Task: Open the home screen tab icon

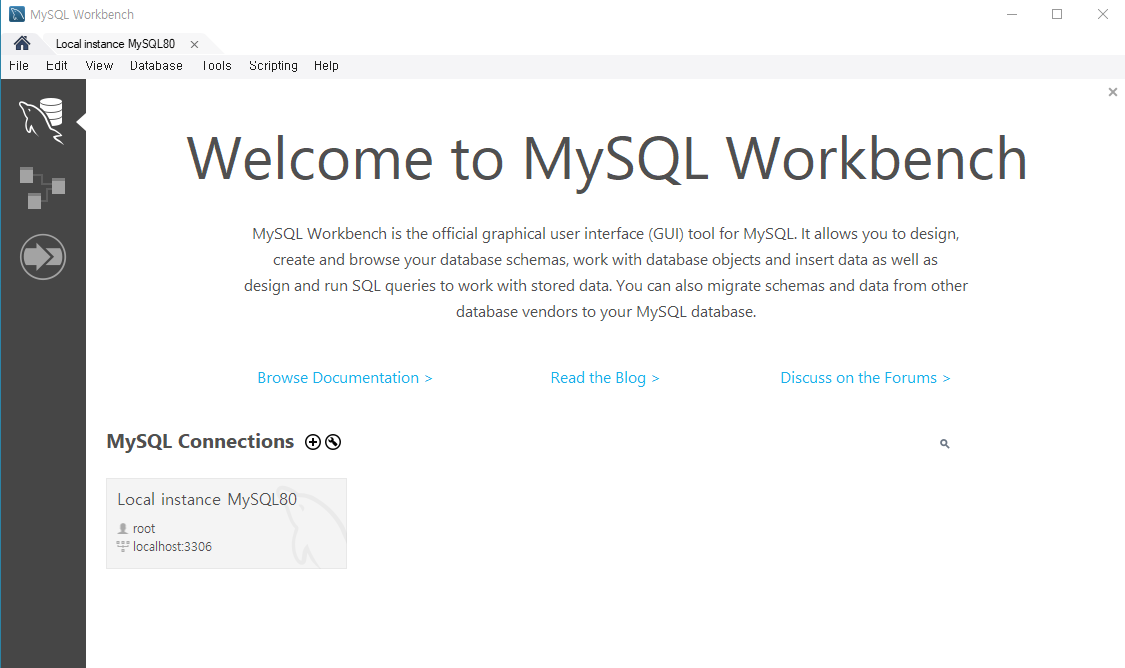Action: click(22, 44)
